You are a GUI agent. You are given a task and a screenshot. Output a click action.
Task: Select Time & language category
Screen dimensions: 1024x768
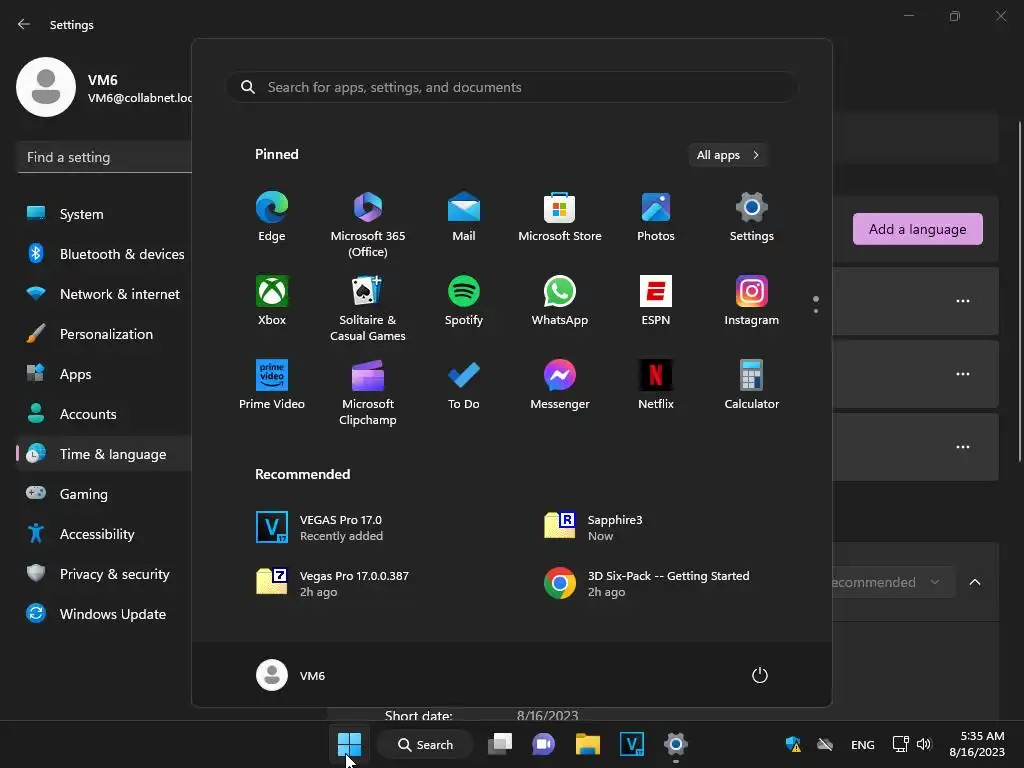104,454
